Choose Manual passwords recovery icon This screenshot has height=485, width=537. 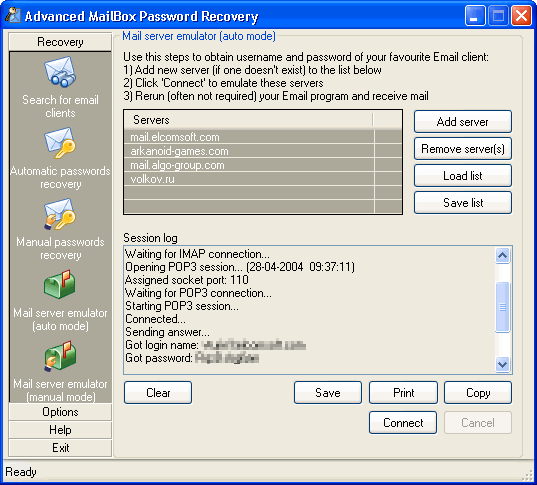click(60, 214)
